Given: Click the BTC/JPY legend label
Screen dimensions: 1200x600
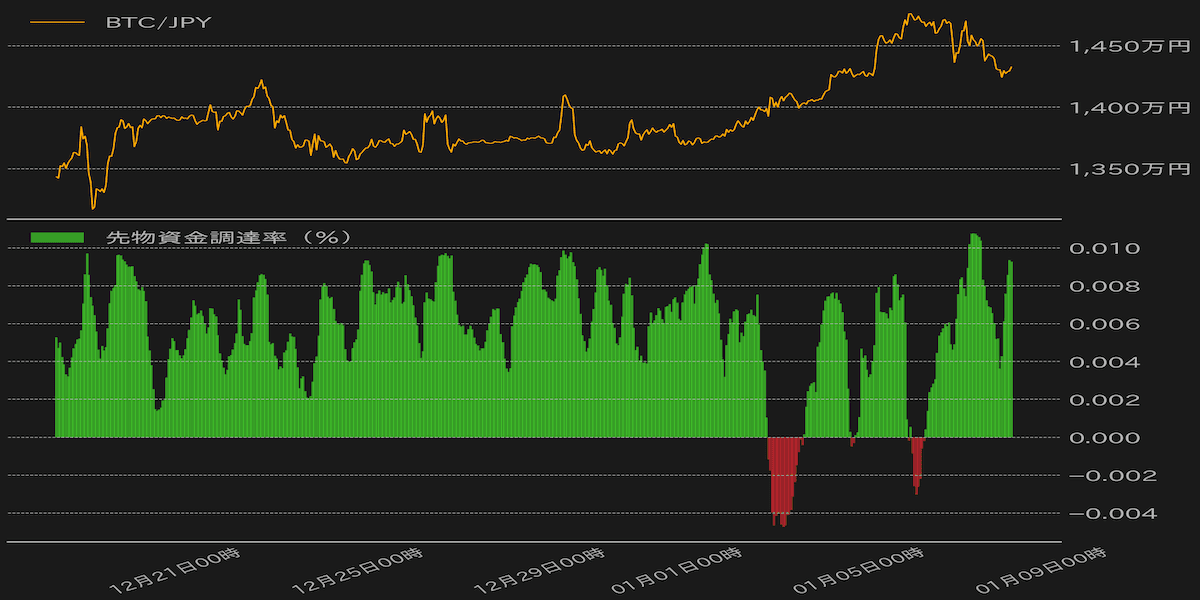Looking at the screenshot, I should [x=158, y=22].
